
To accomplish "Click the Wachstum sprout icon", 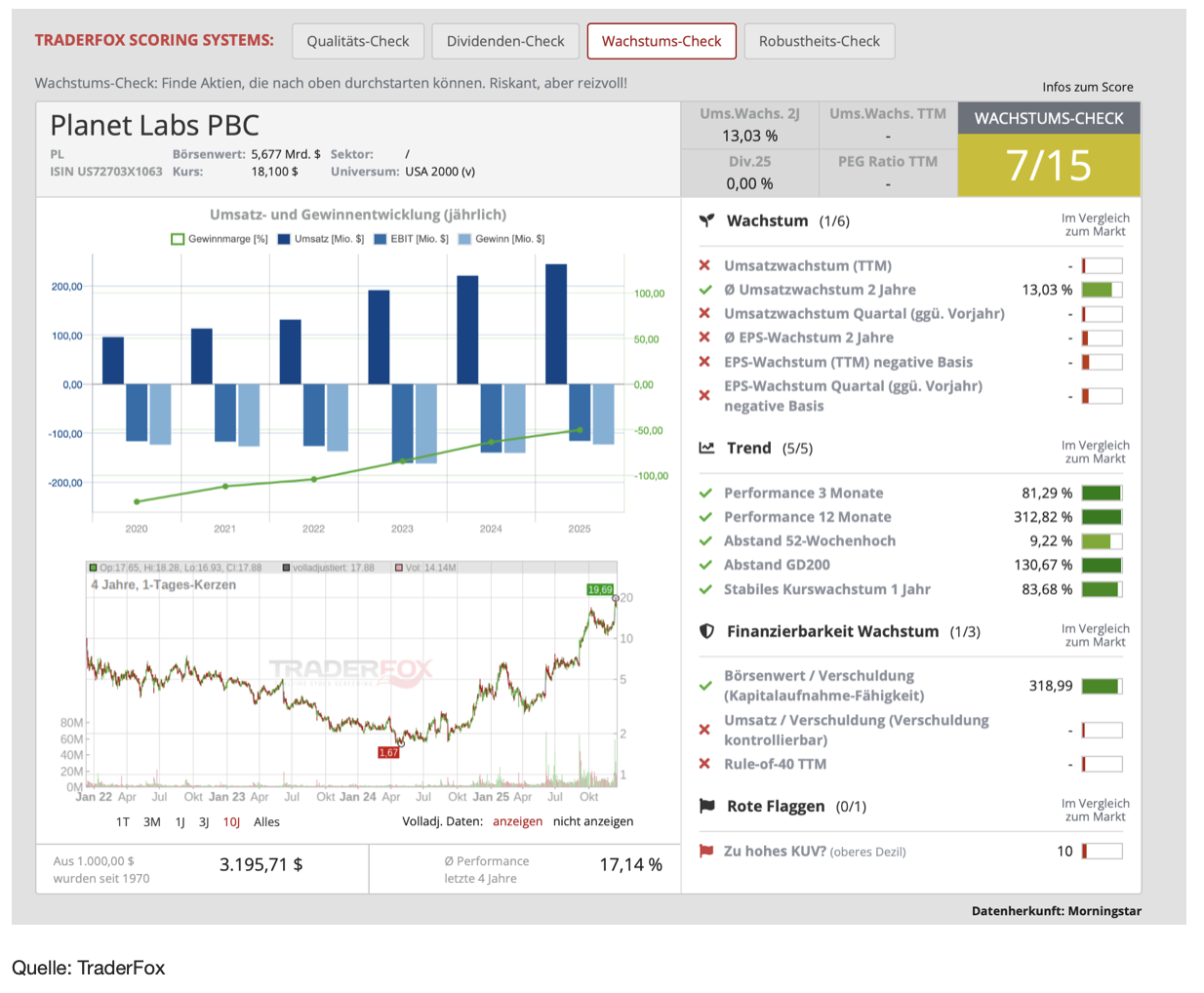I will click(706, 221).
